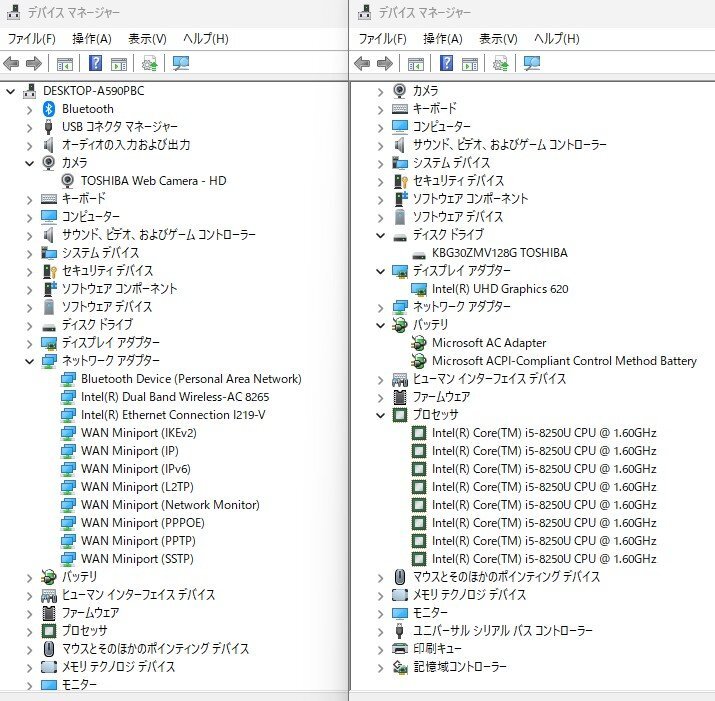The width and height of the screenshot is (715, 701).
Task: Select Microsoft ACPI-Compliant Control Method Battery
Action: [x=565, y=361]
